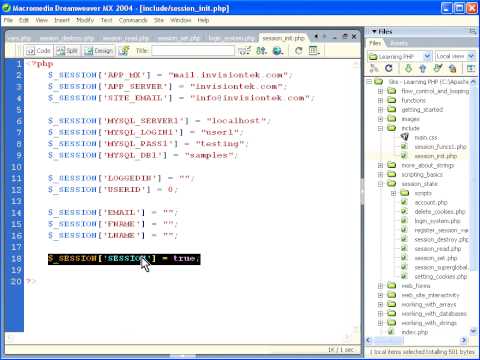Screen dimensions: 480x360
Task: Click the Put Files up-arrow icon
Action: point(423,68)
